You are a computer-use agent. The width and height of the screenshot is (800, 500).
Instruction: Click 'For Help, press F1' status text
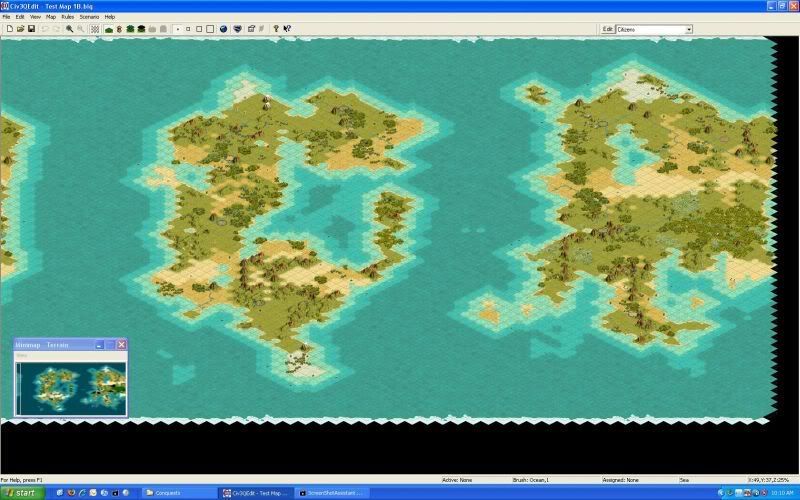[x=21, y=480]
